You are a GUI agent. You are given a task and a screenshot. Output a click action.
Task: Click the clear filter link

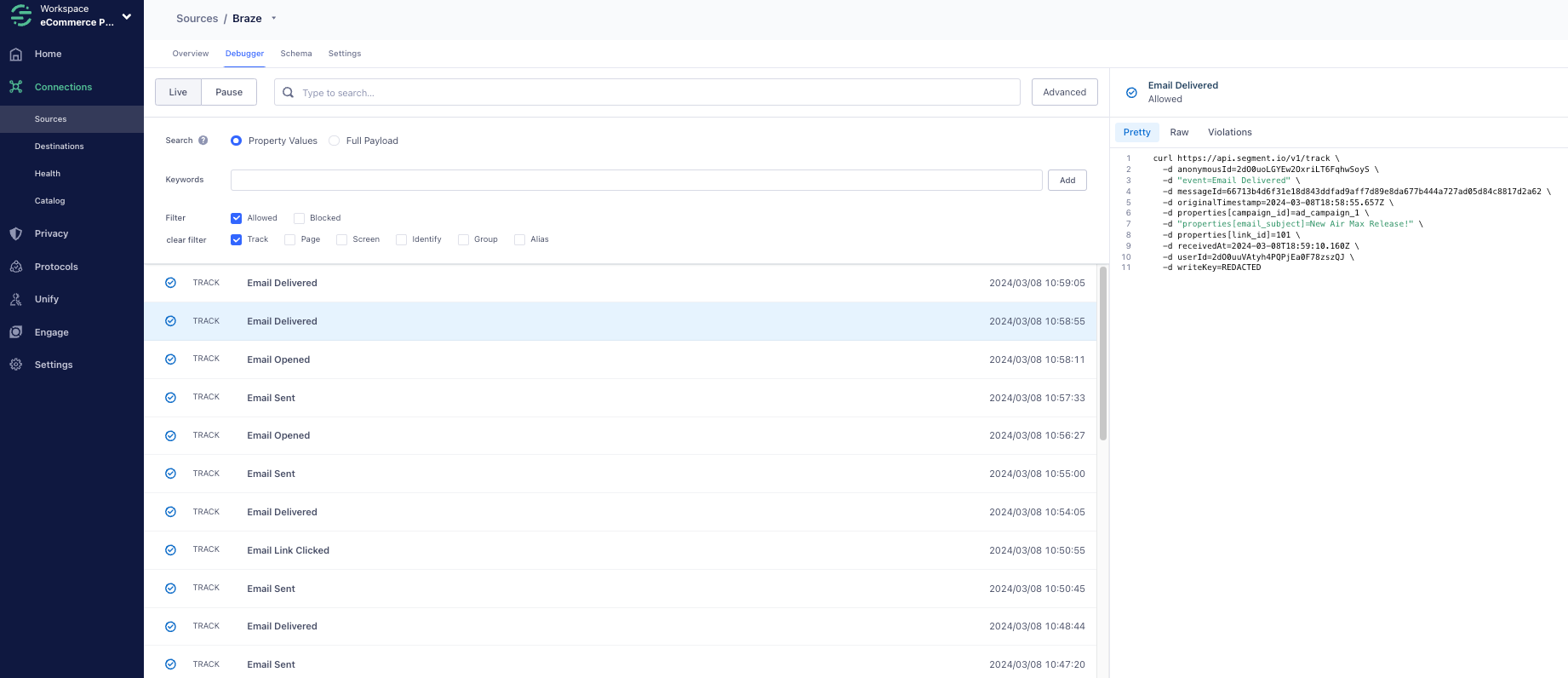coord(186,240)
